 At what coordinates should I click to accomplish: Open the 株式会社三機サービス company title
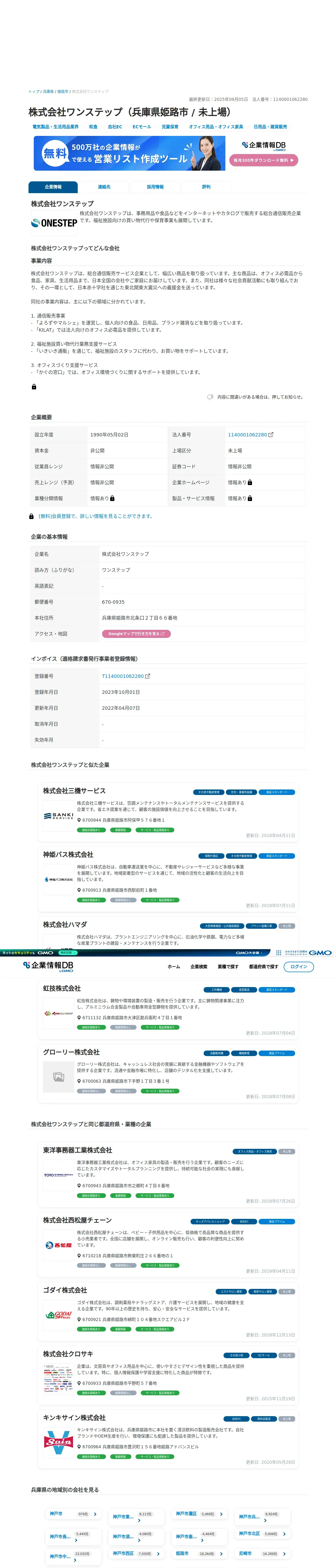pyautogui.click(x=74, y=791)
